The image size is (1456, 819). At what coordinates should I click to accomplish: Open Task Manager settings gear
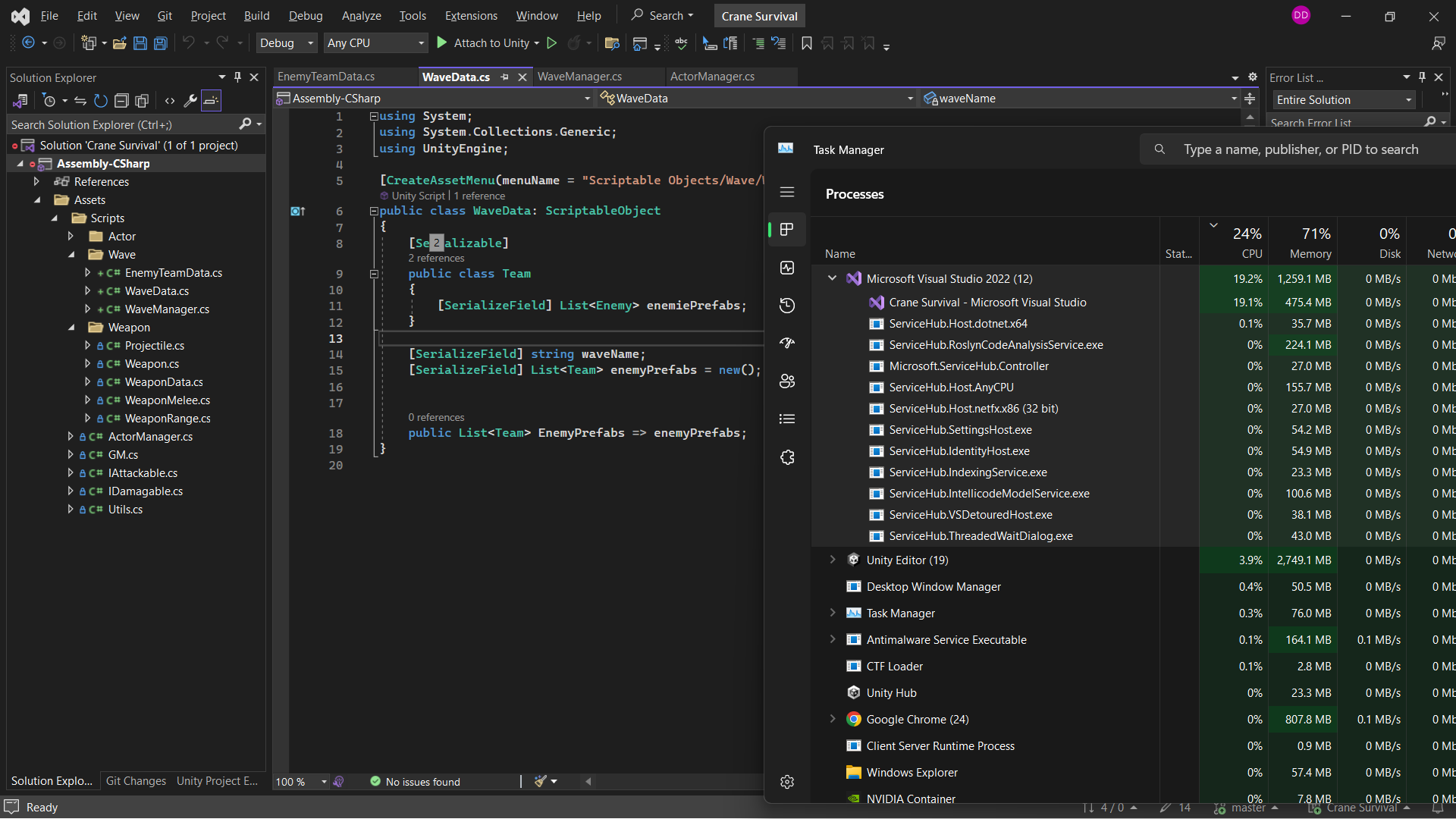[x=787, y=782]
